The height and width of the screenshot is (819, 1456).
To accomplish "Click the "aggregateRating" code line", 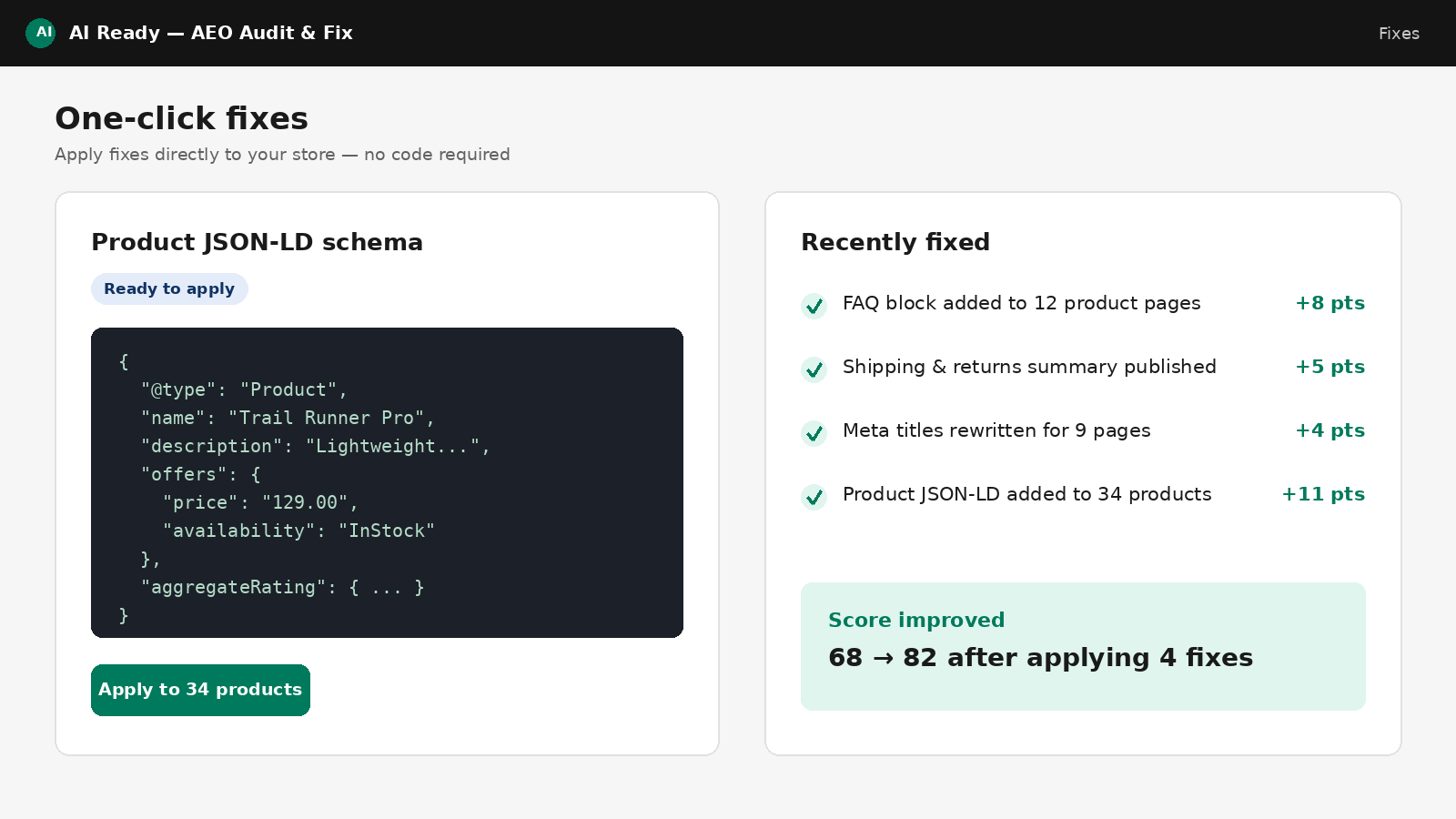I will 282,587.
